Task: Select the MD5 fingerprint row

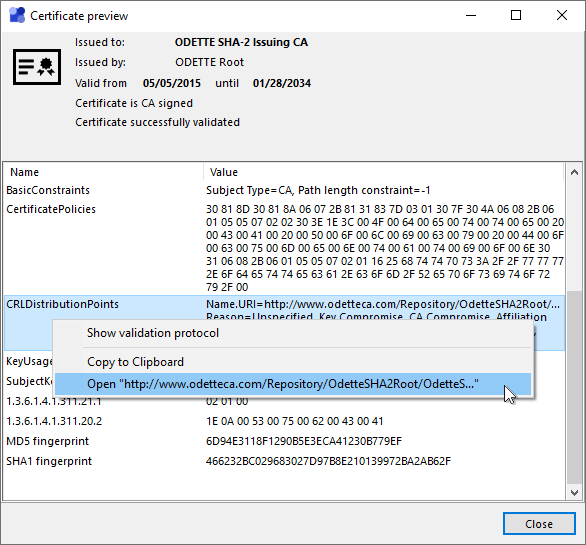Action: click(x=284, y=441)
